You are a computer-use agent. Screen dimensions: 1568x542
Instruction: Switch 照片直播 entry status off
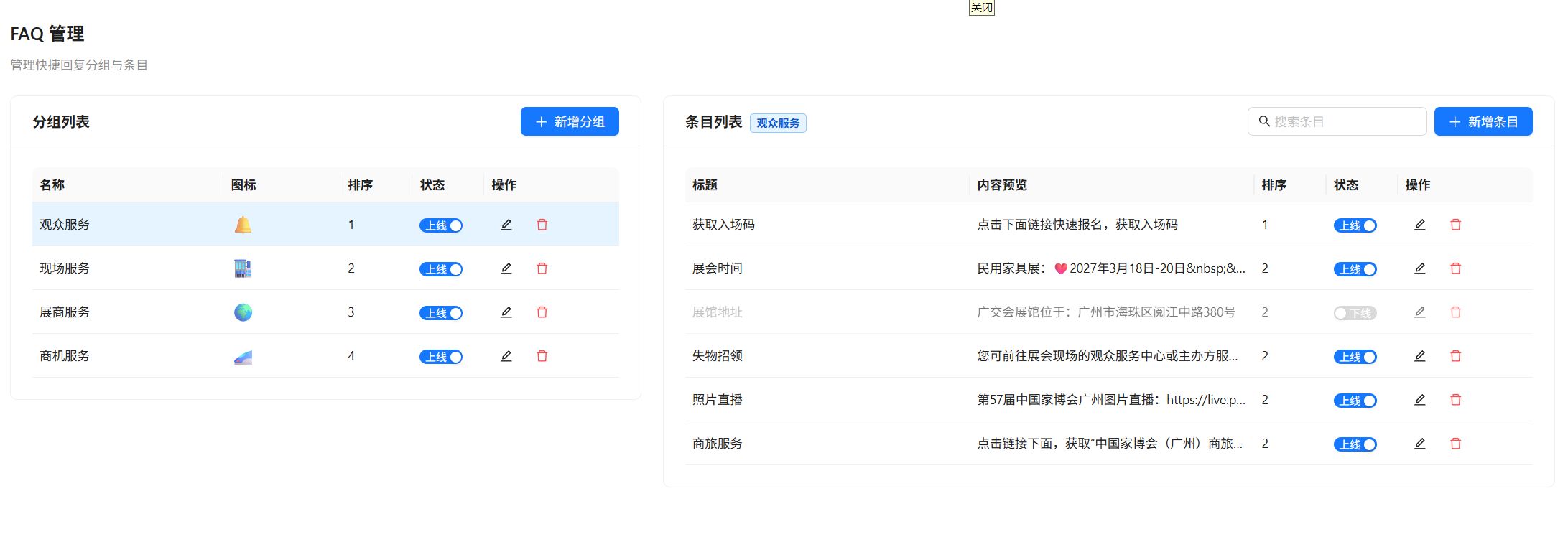(x=1355, y=401)
